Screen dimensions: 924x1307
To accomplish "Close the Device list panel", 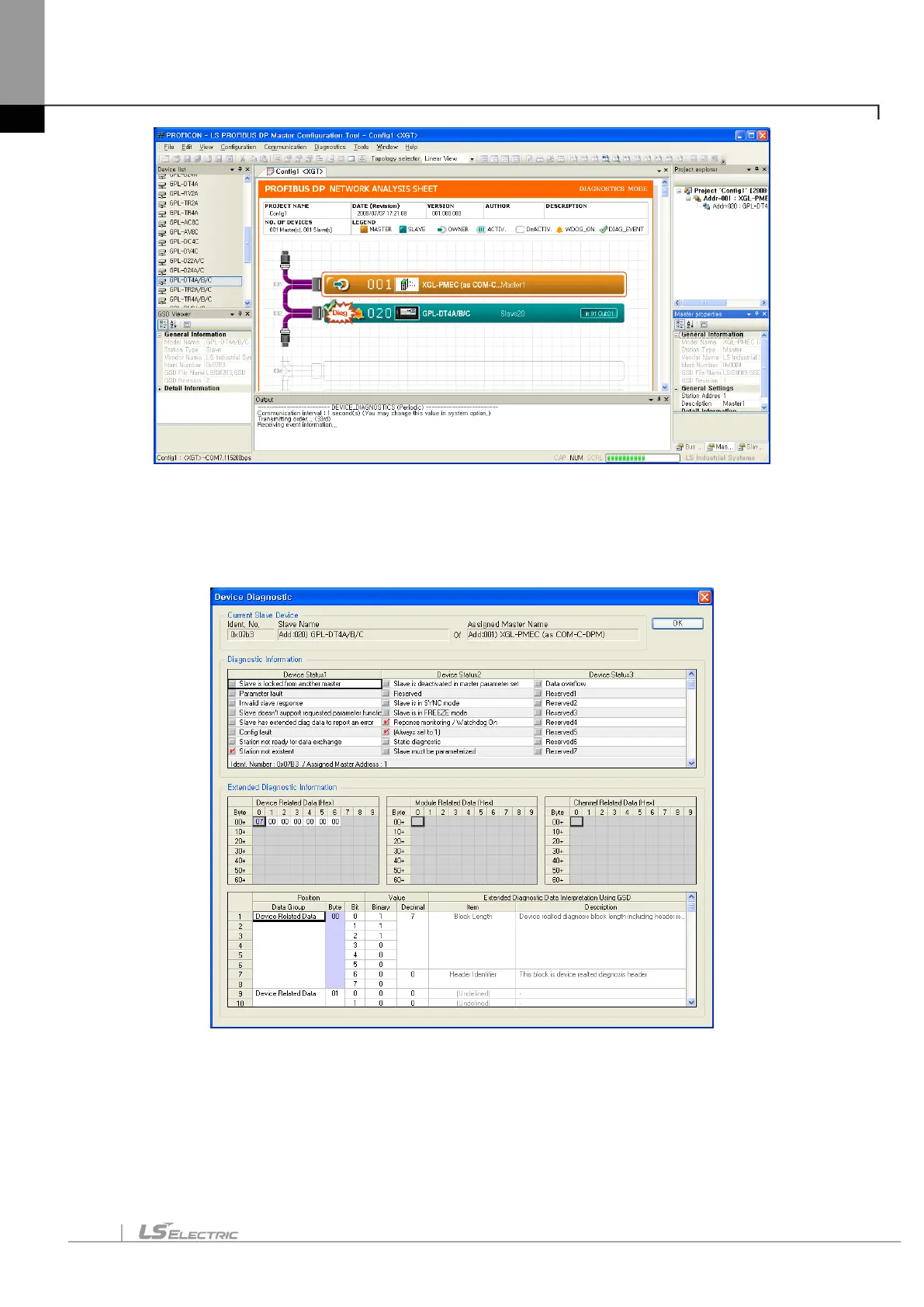I will tap(247, 169).
